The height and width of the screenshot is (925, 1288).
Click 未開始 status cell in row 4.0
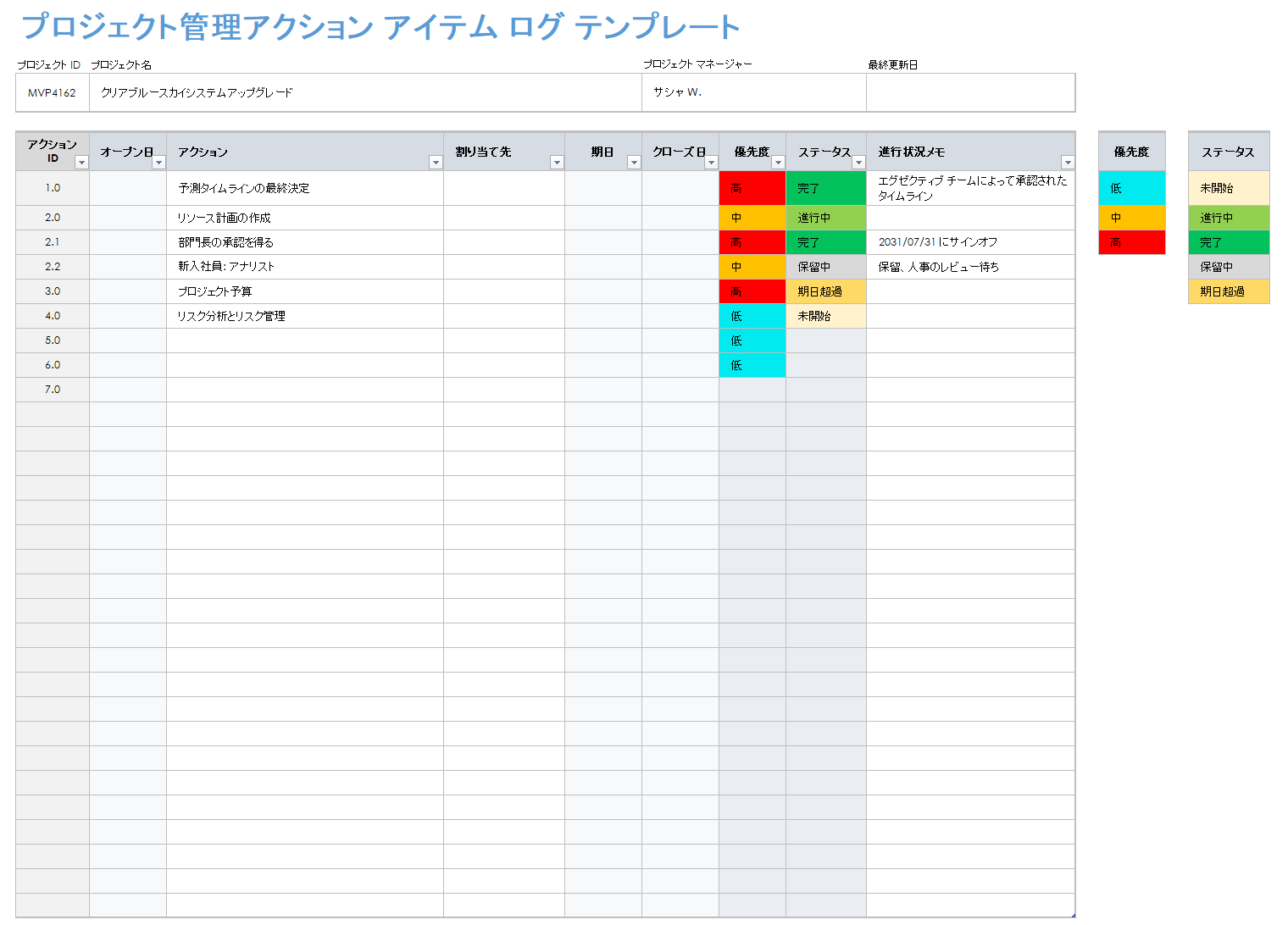[x=826, y=316]
